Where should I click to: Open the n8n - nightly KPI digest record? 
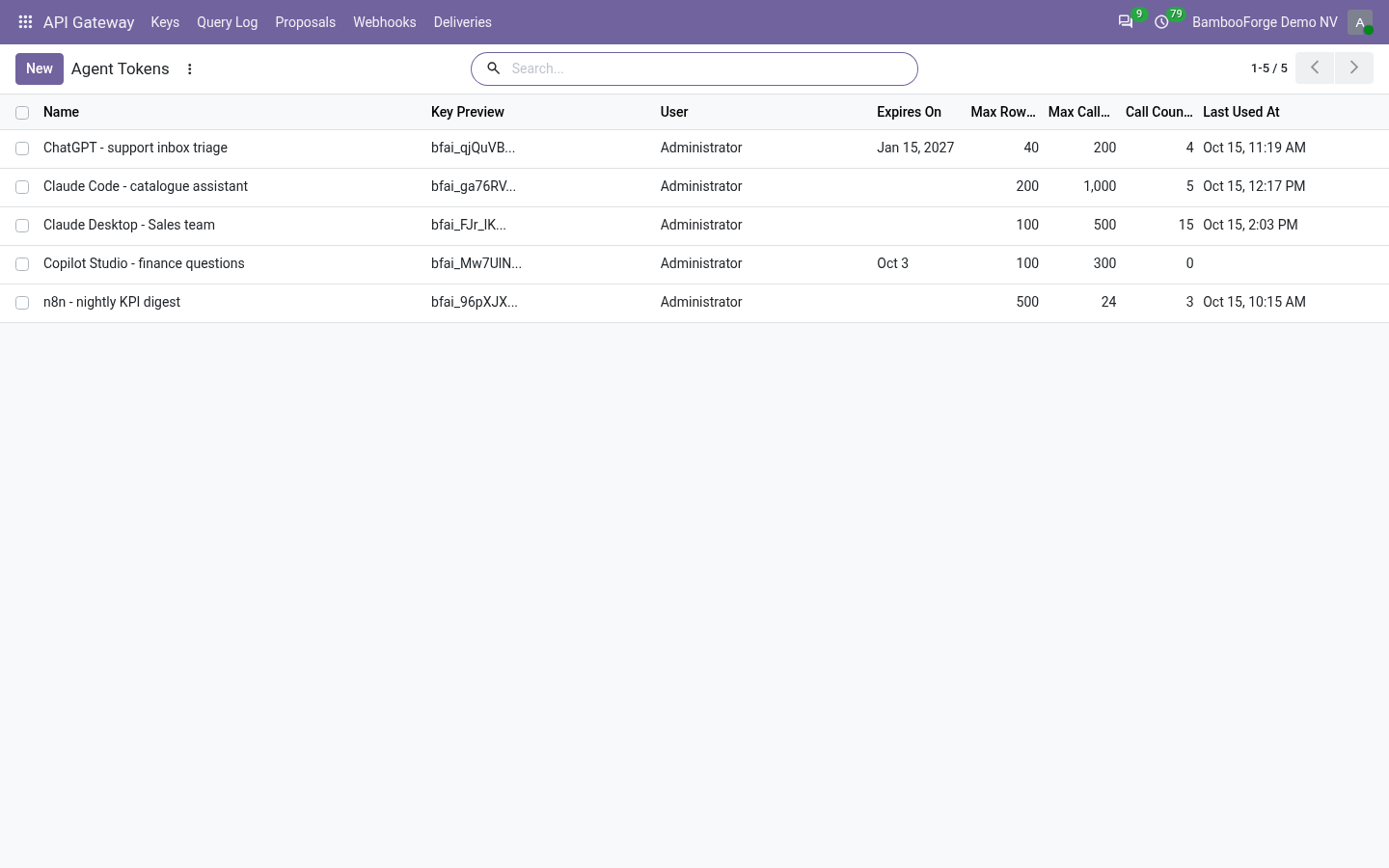pyautogui.click(x=112, y=302)
